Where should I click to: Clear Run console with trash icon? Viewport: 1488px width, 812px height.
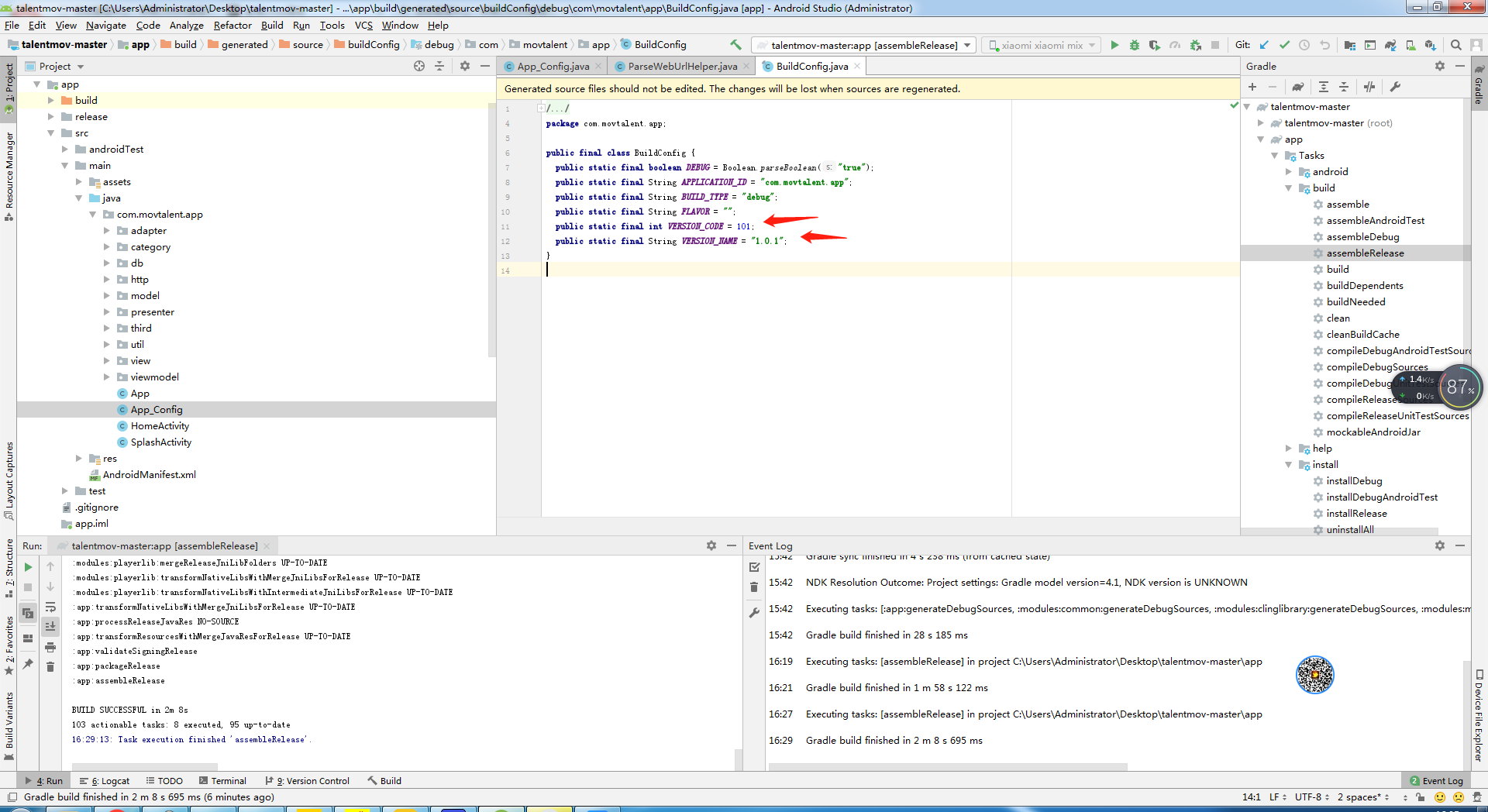(50, 666)
